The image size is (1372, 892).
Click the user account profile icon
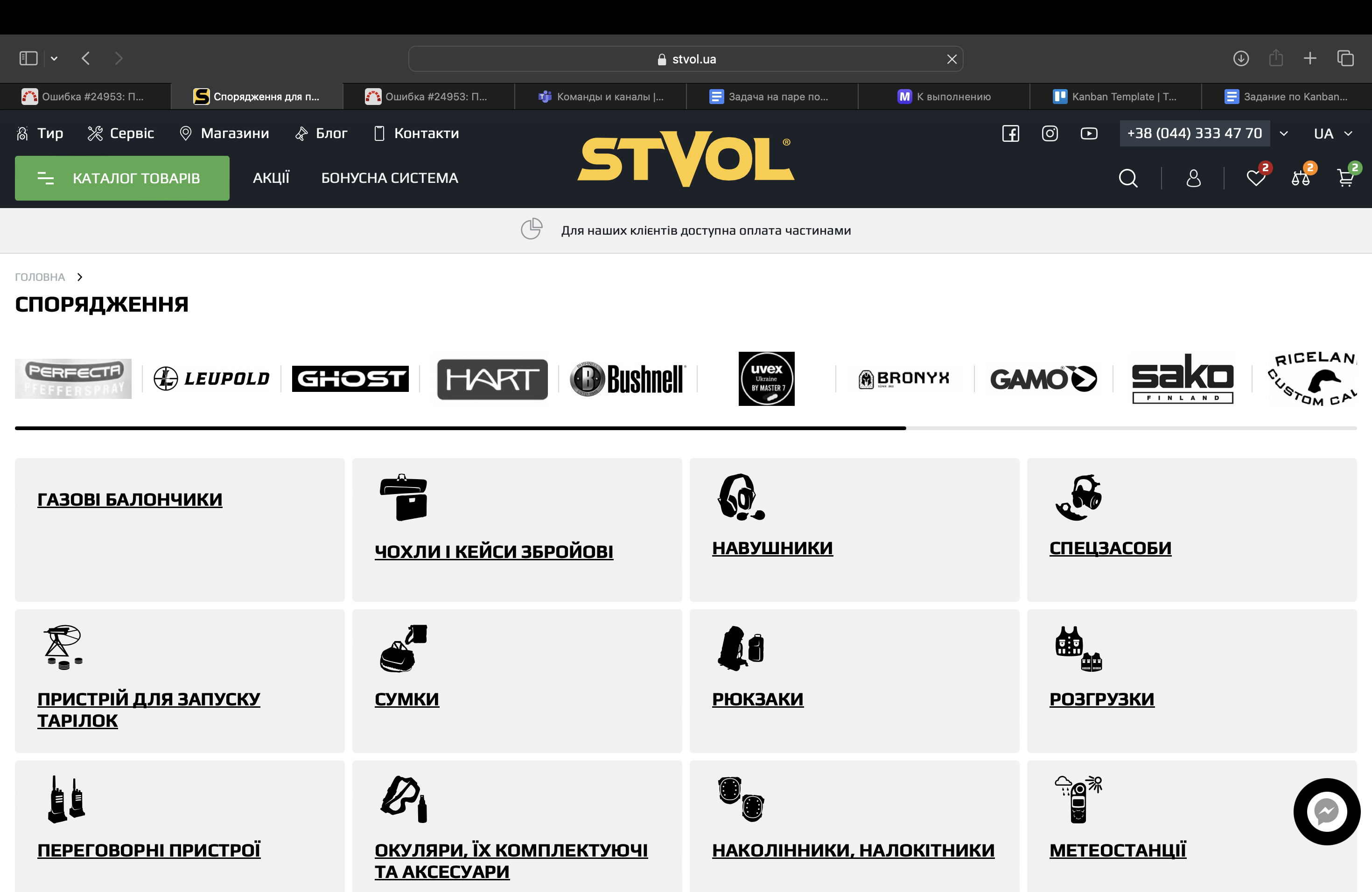tap(1193, 178)
